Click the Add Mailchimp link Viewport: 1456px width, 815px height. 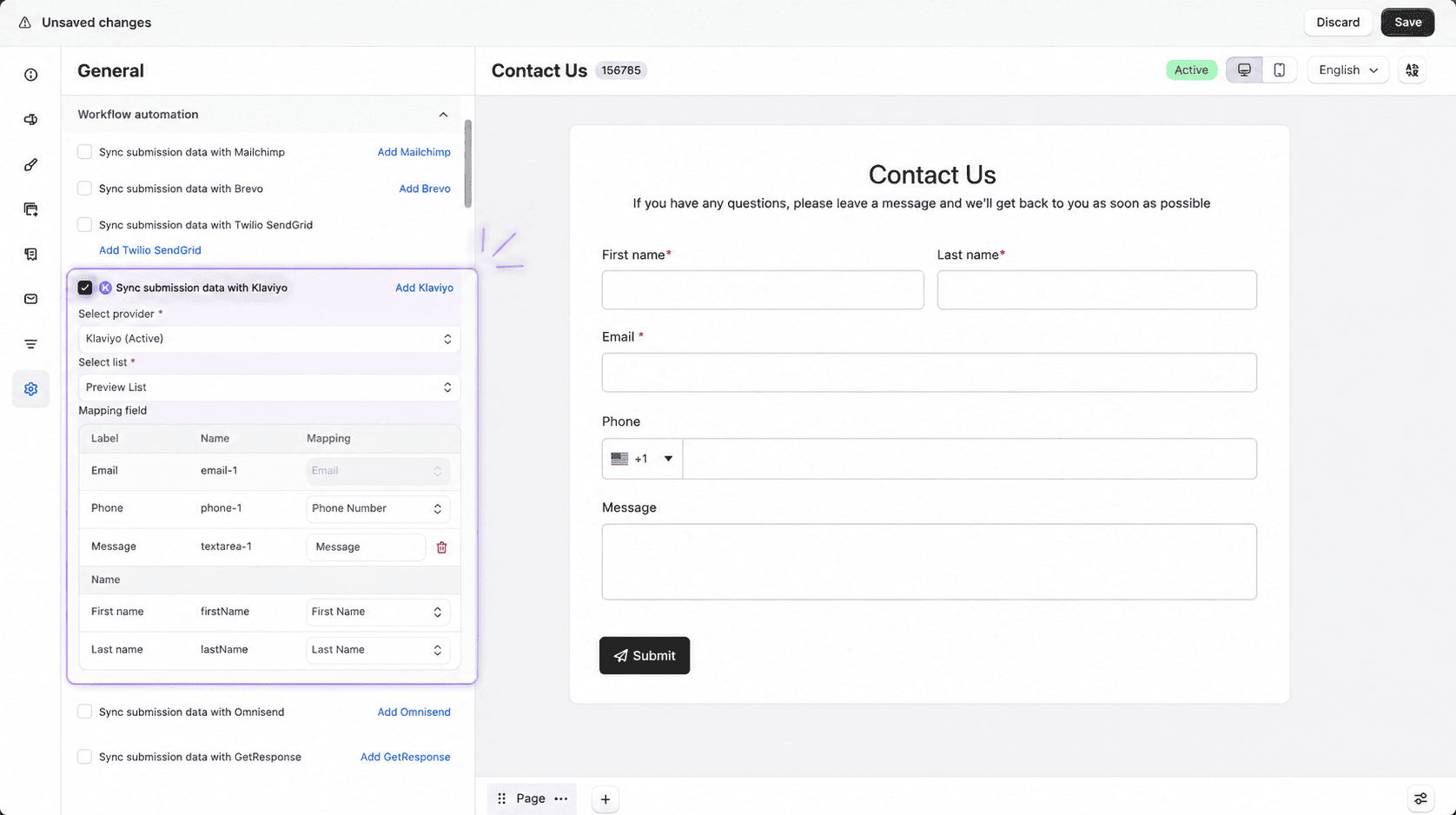point(414,152)
